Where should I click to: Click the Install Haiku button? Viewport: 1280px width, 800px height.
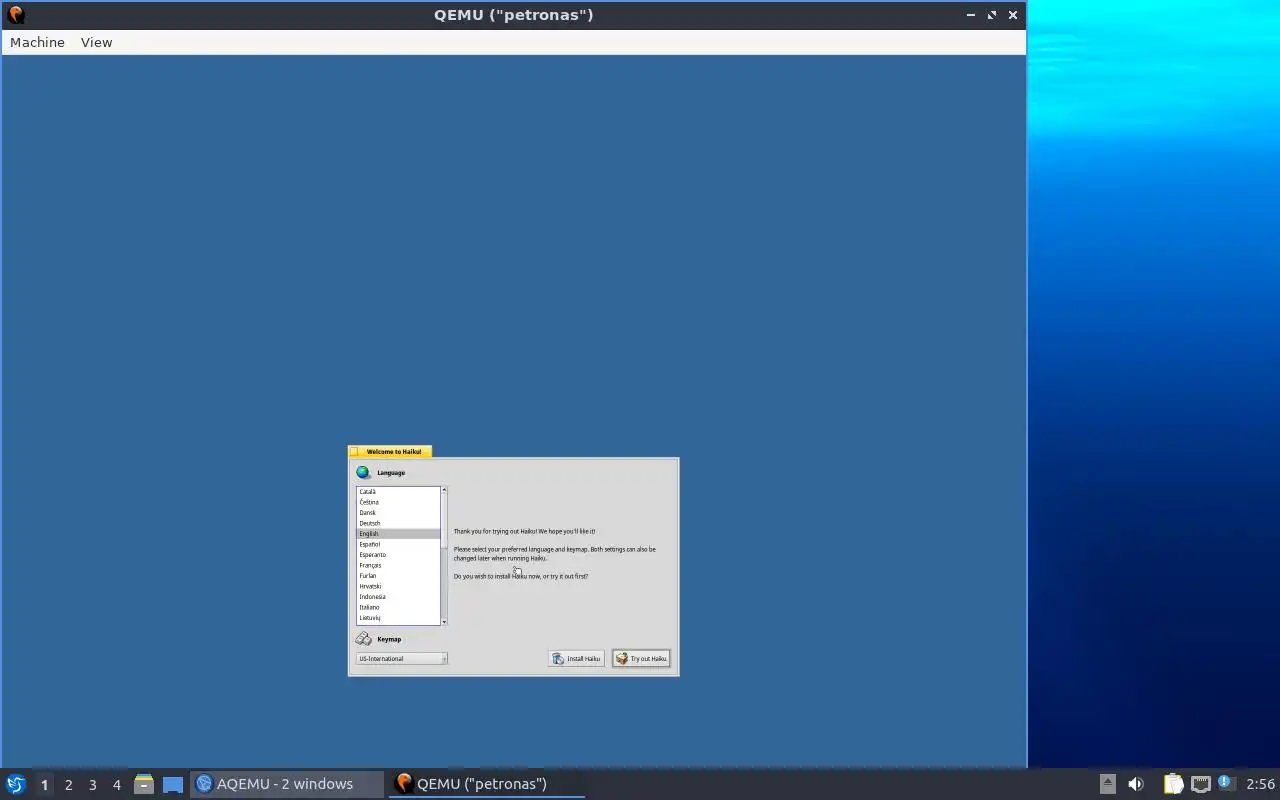click(576, 659)
